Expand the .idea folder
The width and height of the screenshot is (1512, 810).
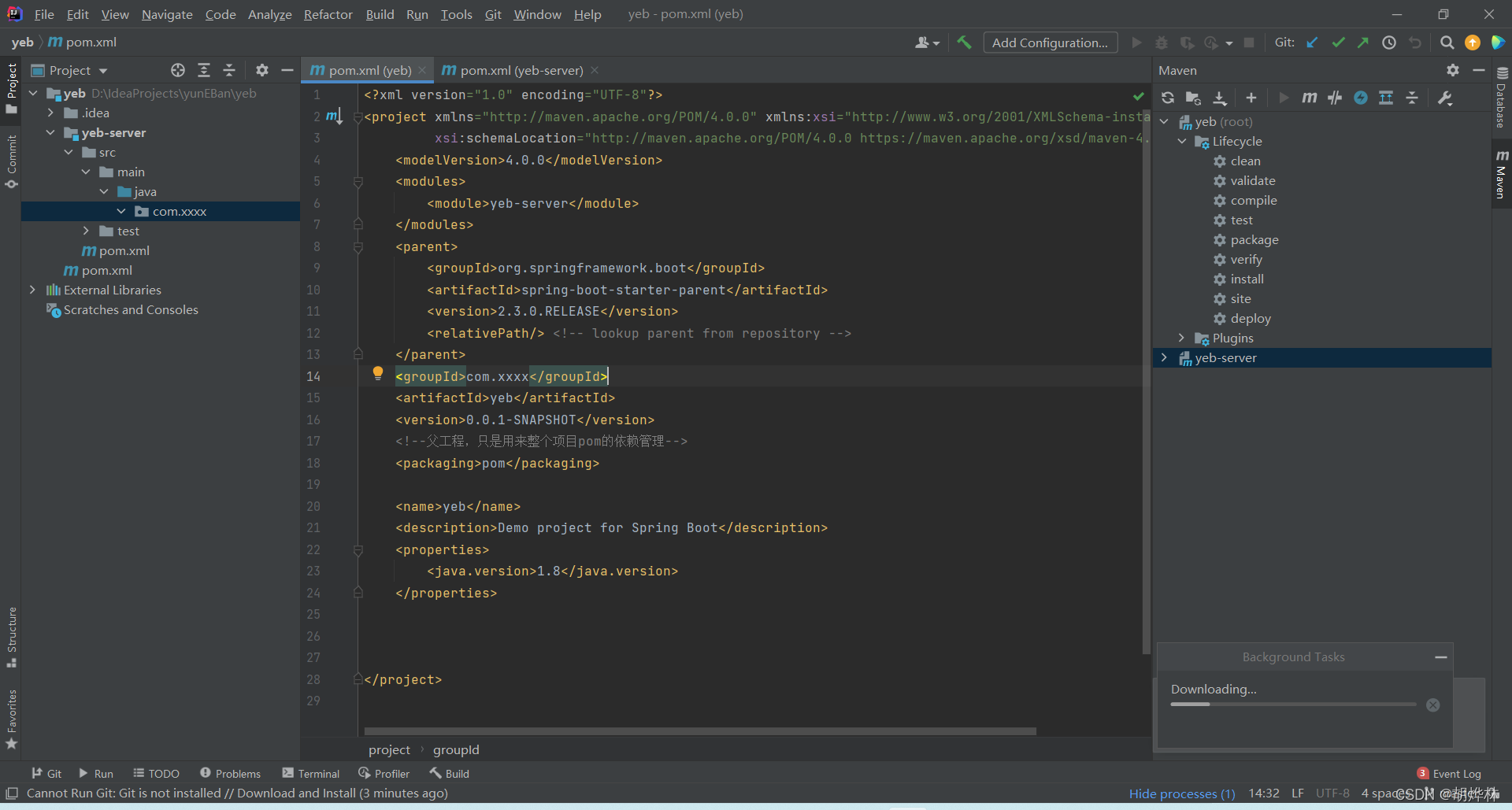point(51,113)
